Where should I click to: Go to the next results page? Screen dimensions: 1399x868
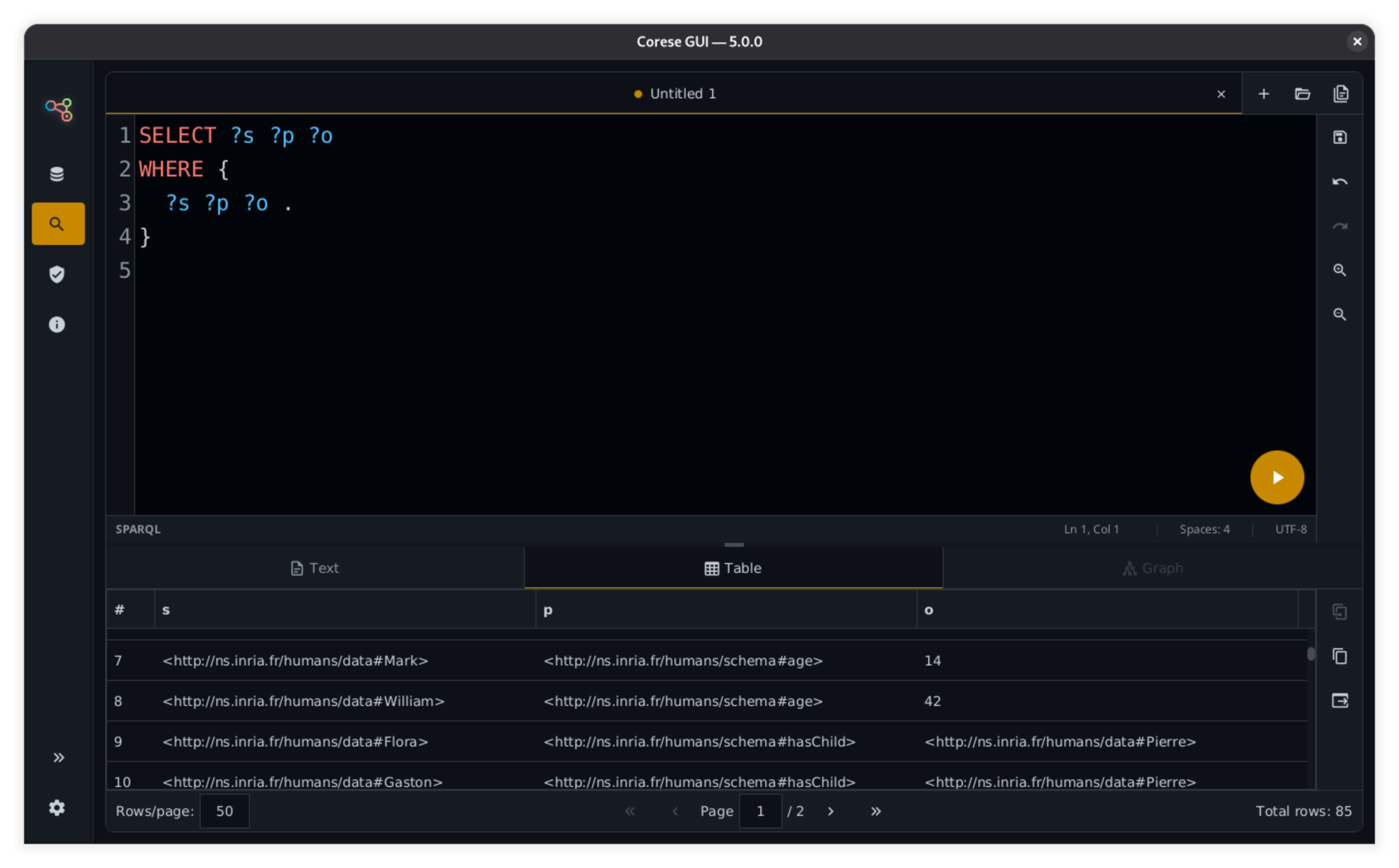(830, 811)
